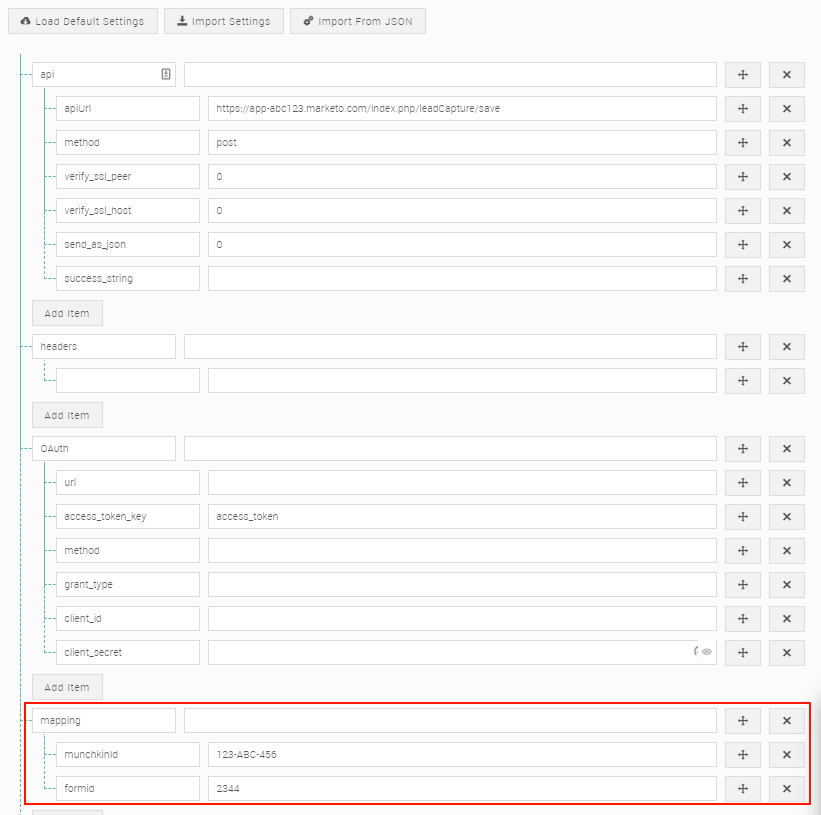This screenshot has width=821, height=815.
Task: Click the munchkinId value field
Action: click(462, 755)
